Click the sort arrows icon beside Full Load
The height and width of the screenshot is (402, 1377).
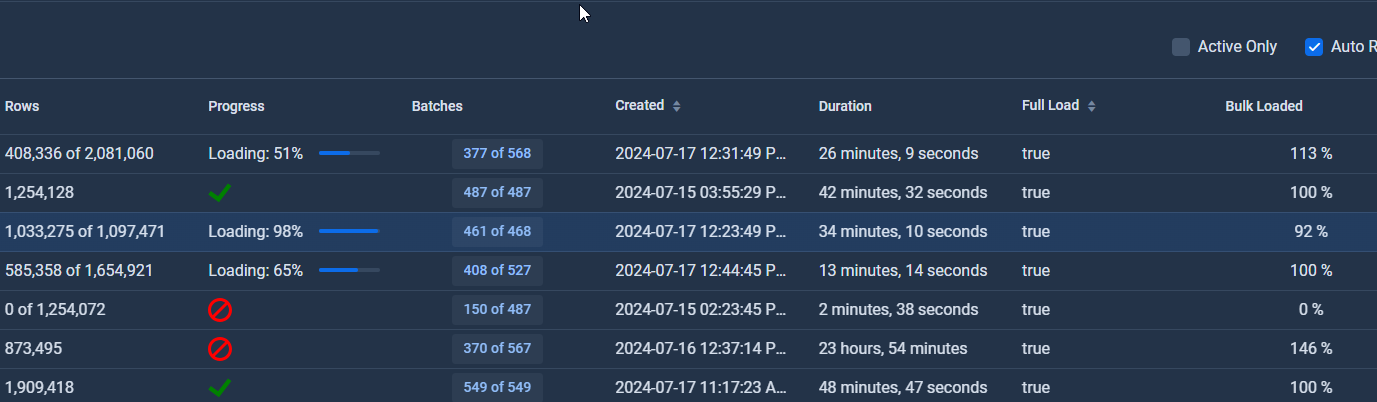[1092, 106]
